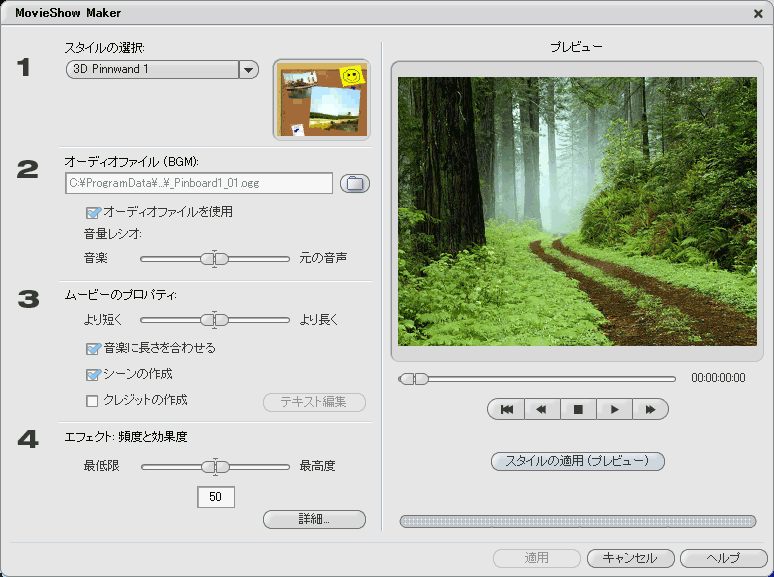Click the effect value field showing 50
Screen dimensions: 774x577
click(216, 497)
